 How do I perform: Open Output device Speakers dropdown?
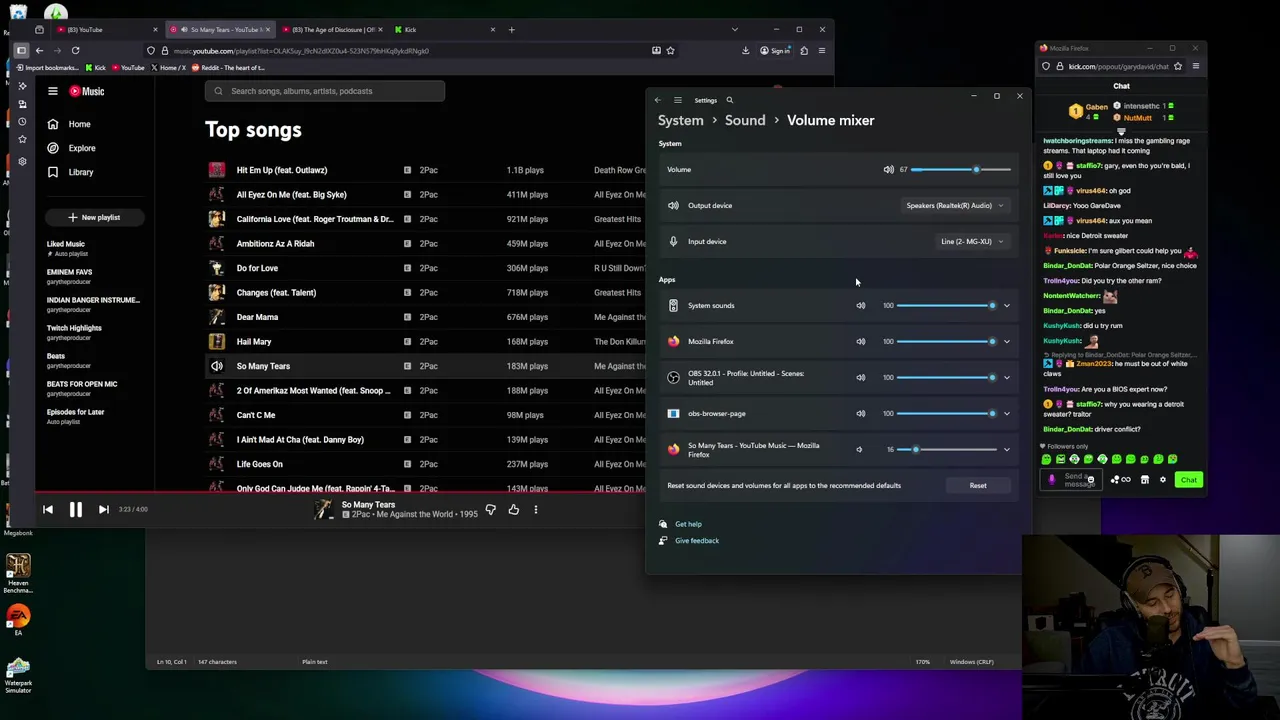[954, 206]
